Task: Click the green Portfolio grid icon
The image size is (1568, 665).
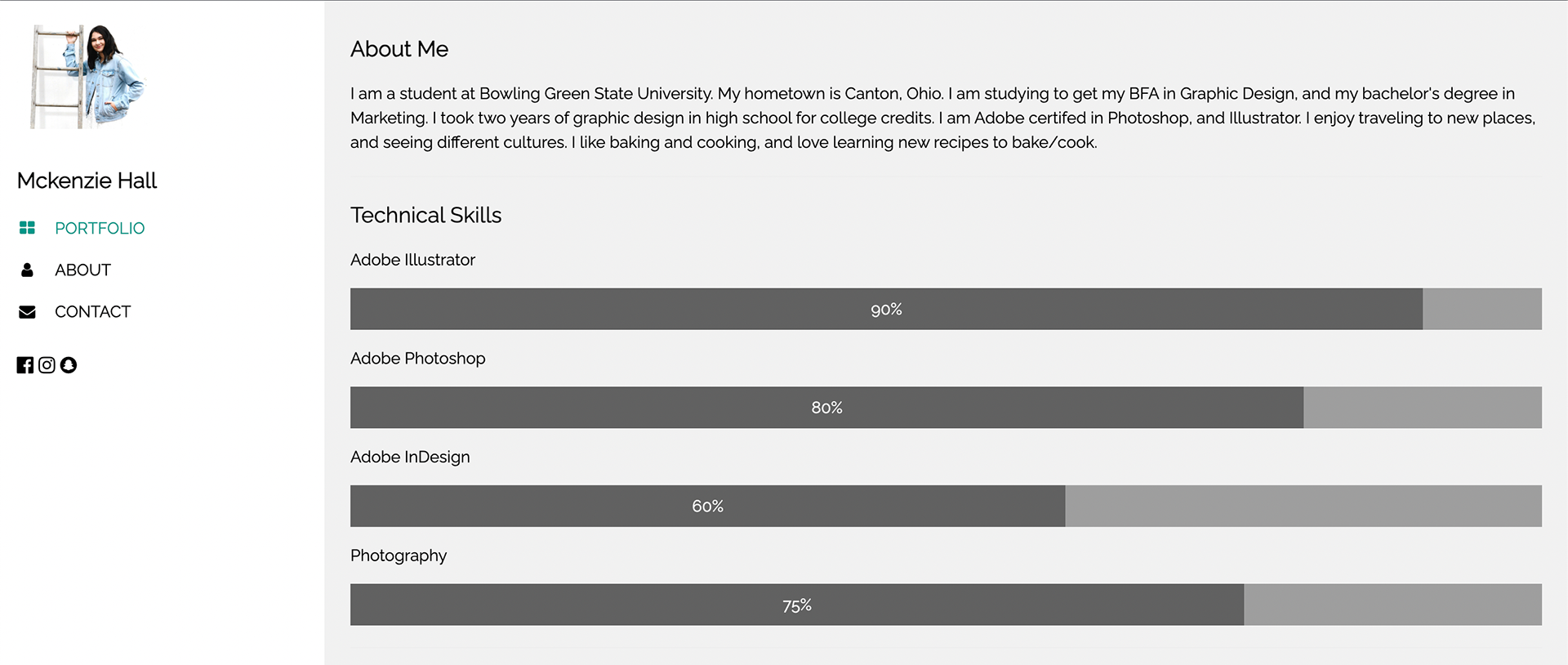Action: point(27,228)
